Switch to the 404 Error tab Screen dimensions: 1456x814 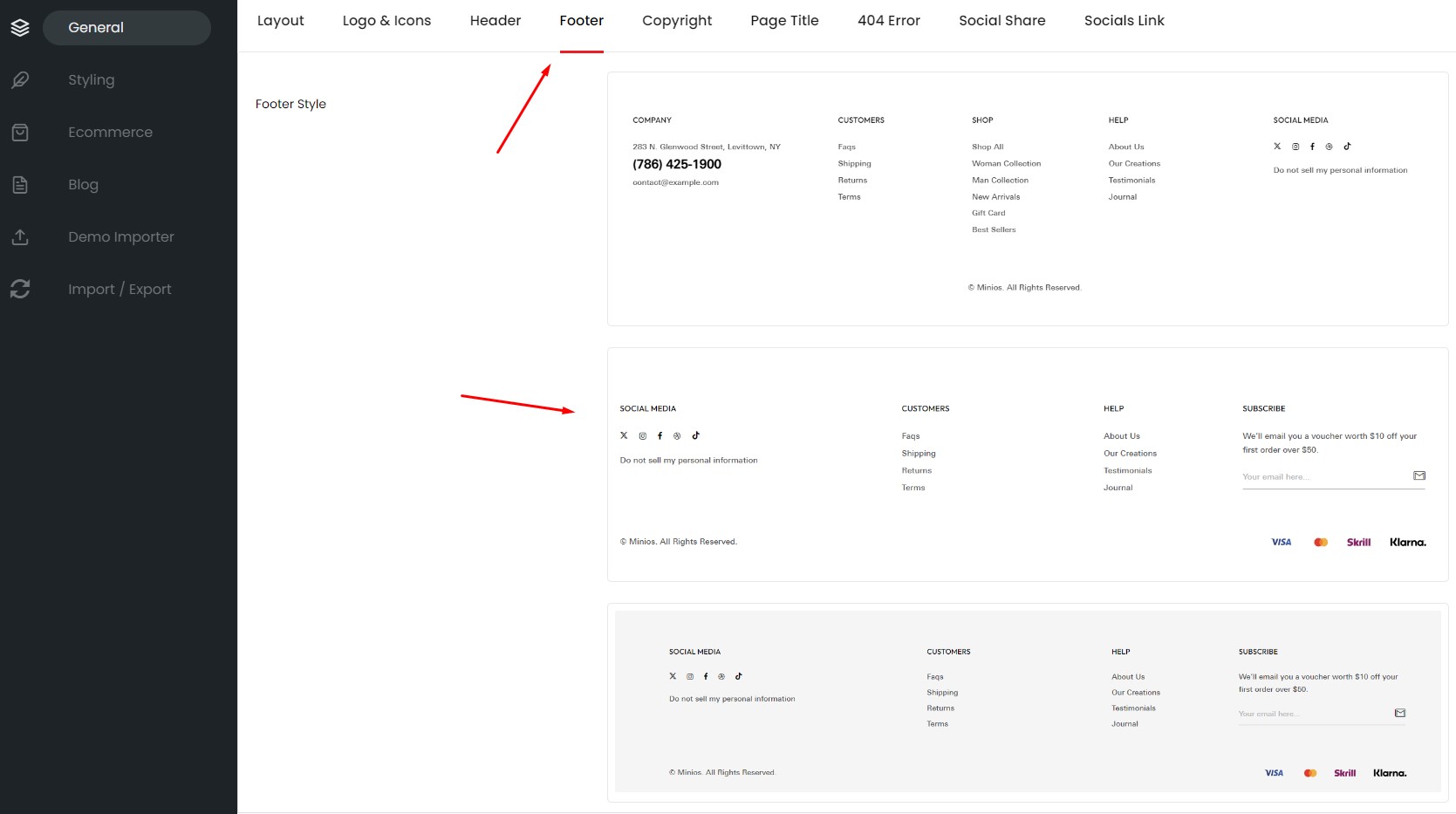click(x=889, y=21)
